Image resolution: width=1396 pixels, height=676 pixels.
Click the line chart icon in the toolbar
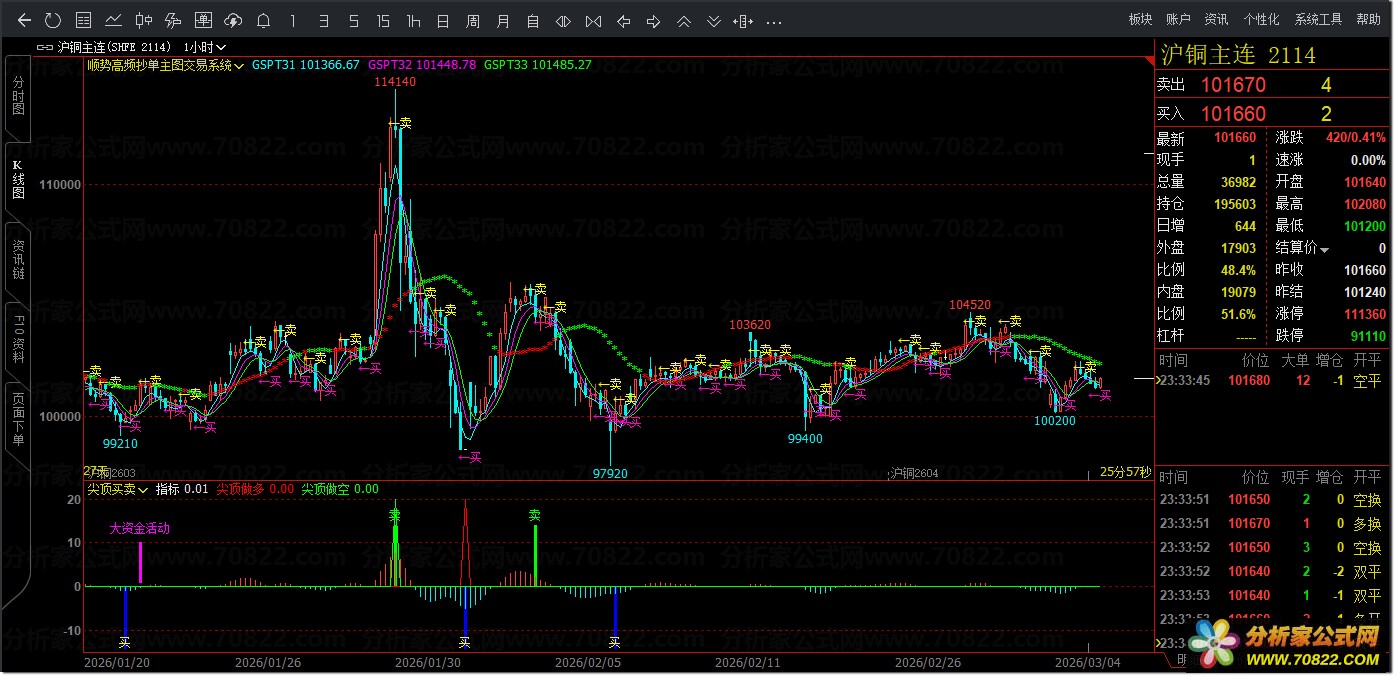114,20
